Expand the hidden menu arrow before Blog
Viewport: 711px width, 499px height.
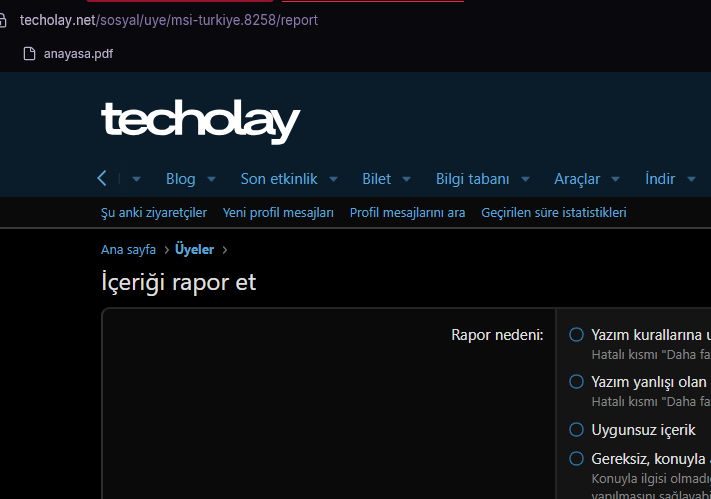(x=136, y=179)
